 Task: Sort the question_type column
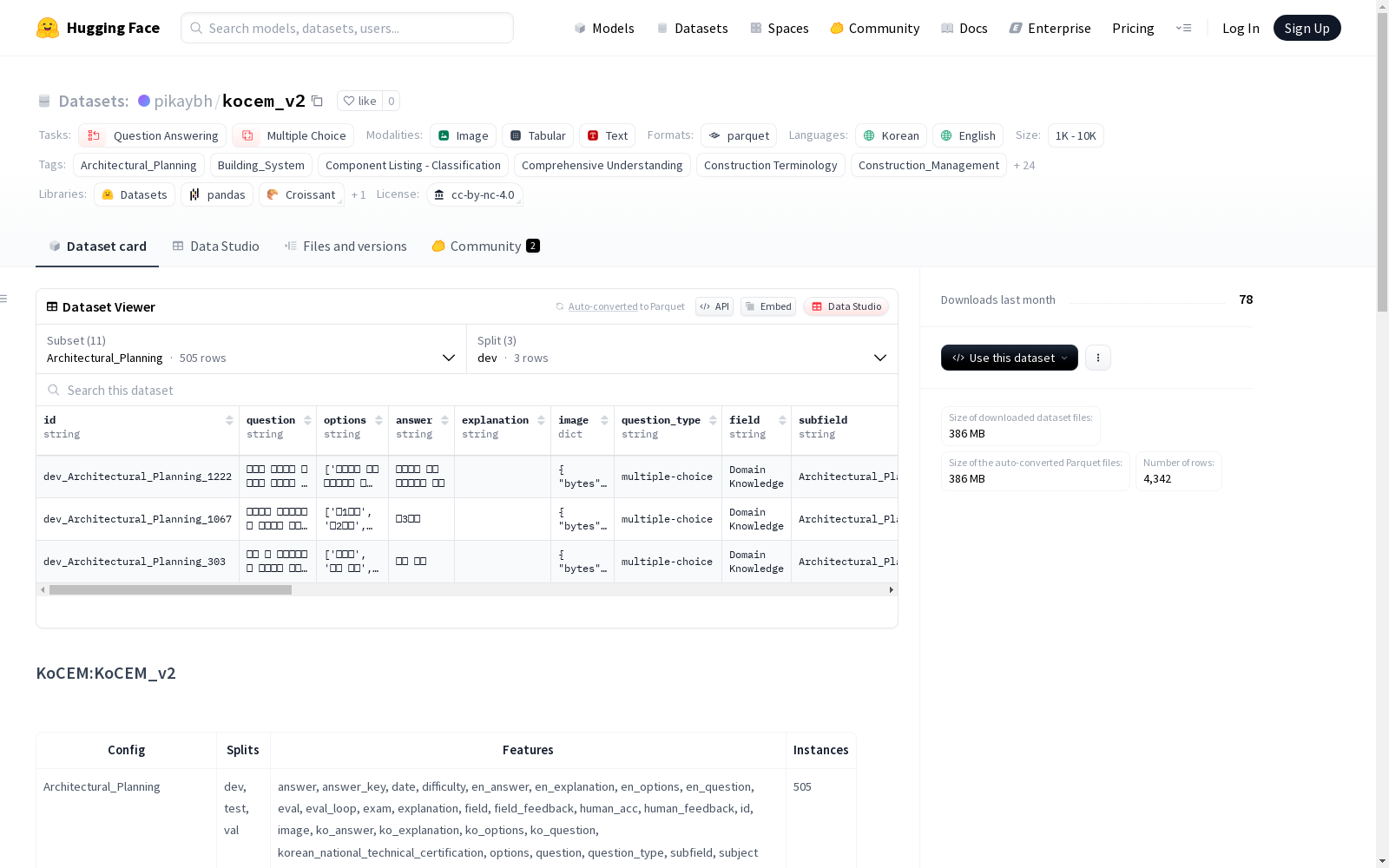tap(713, 420)
